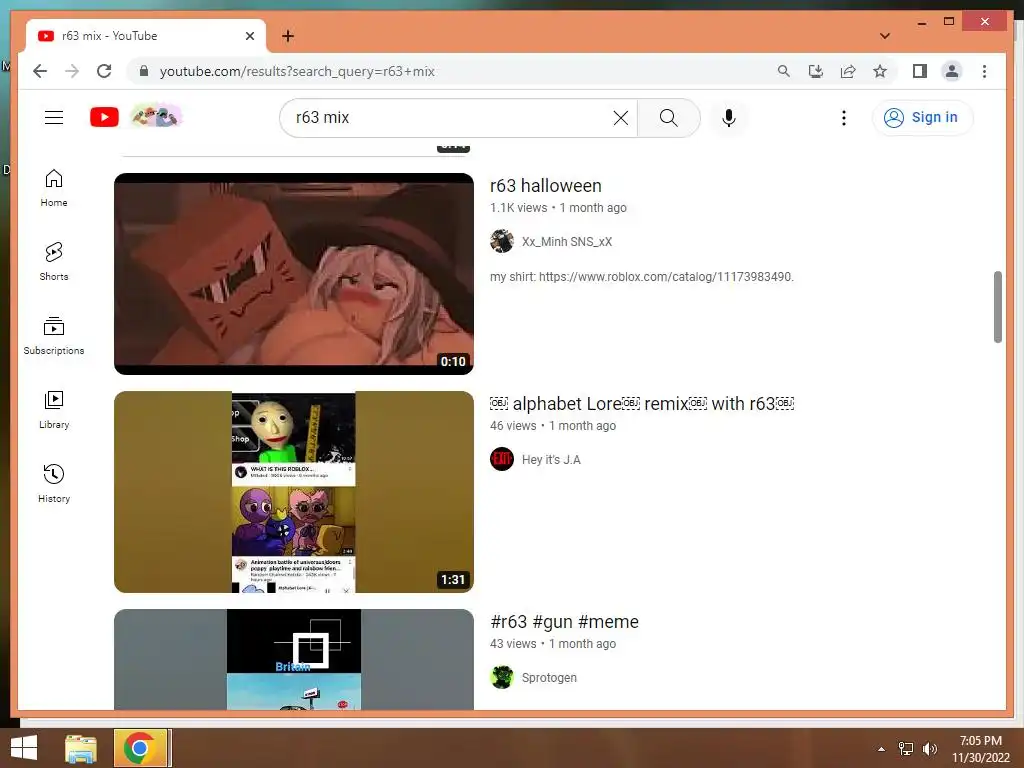The image size is (1024, 768).
Task: Open the Hey it's J.A channel name
Action: click(x=551, y=460)
